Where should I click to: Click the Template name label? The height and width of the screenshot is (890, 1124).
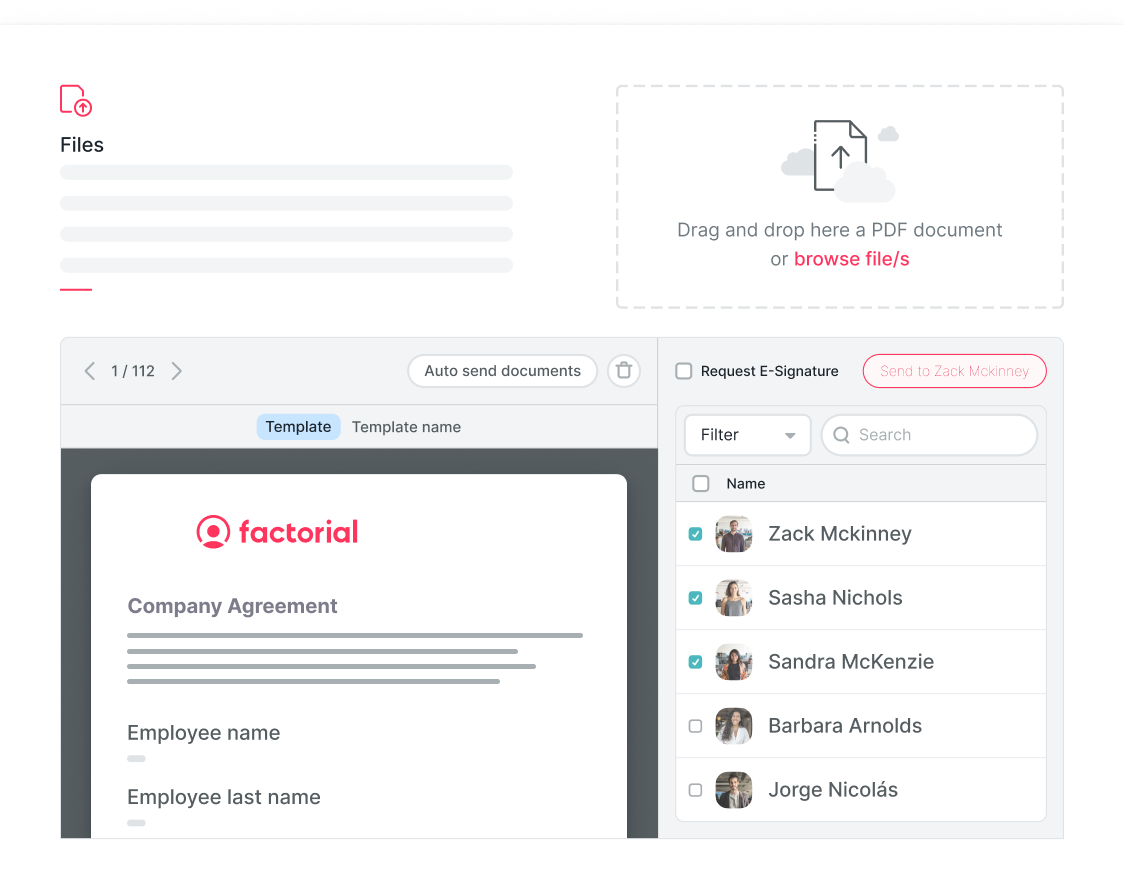[x=406, y=427]
